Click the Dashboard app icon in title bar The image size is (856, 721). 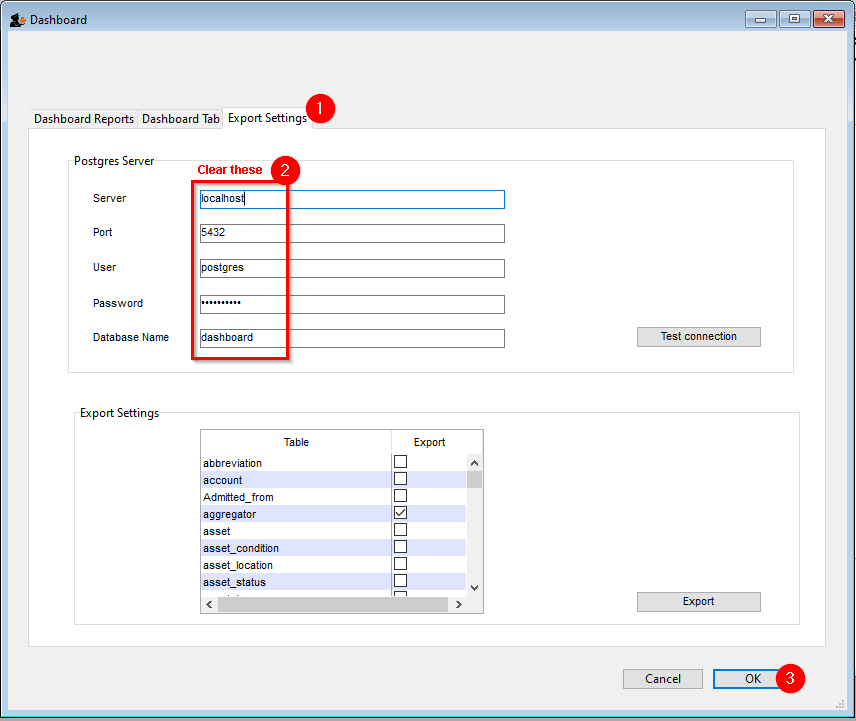(17, 19)
